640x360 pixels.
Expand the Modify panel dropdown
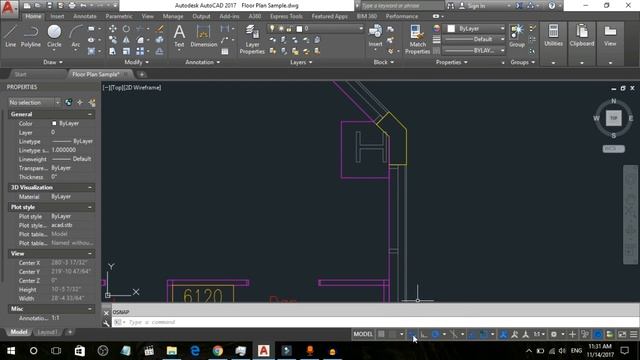tap(137, 62)
